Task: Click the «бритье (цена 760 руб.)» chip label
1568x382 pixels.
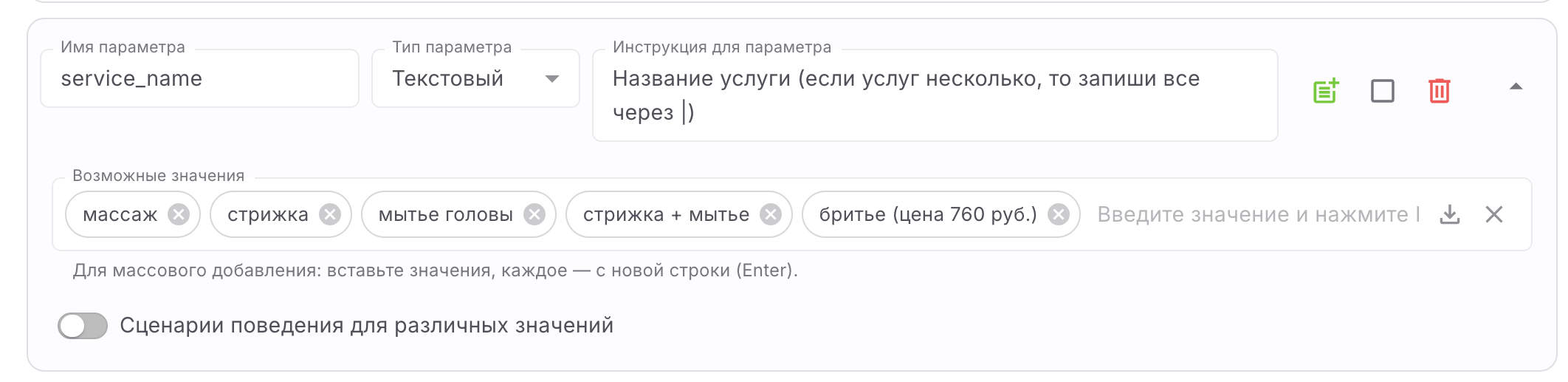Action: tap(928, 214)
